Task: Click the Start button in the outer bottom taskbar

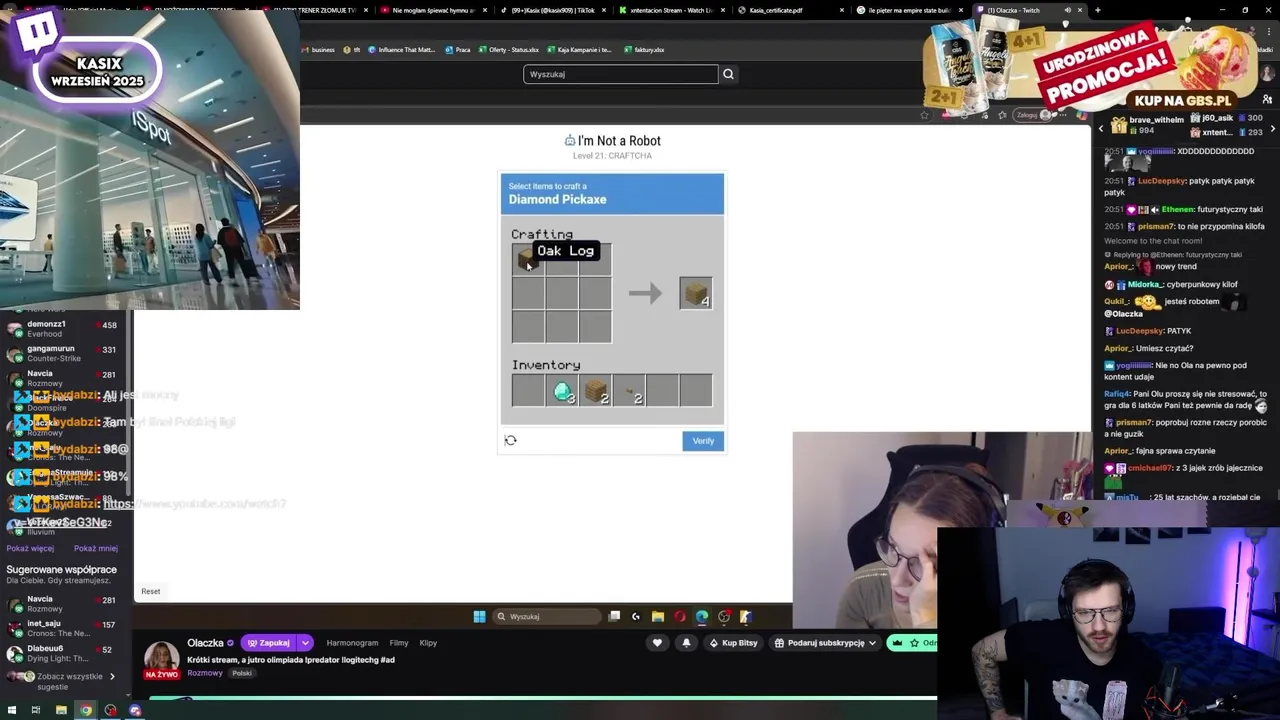Action: click(10, 710)
